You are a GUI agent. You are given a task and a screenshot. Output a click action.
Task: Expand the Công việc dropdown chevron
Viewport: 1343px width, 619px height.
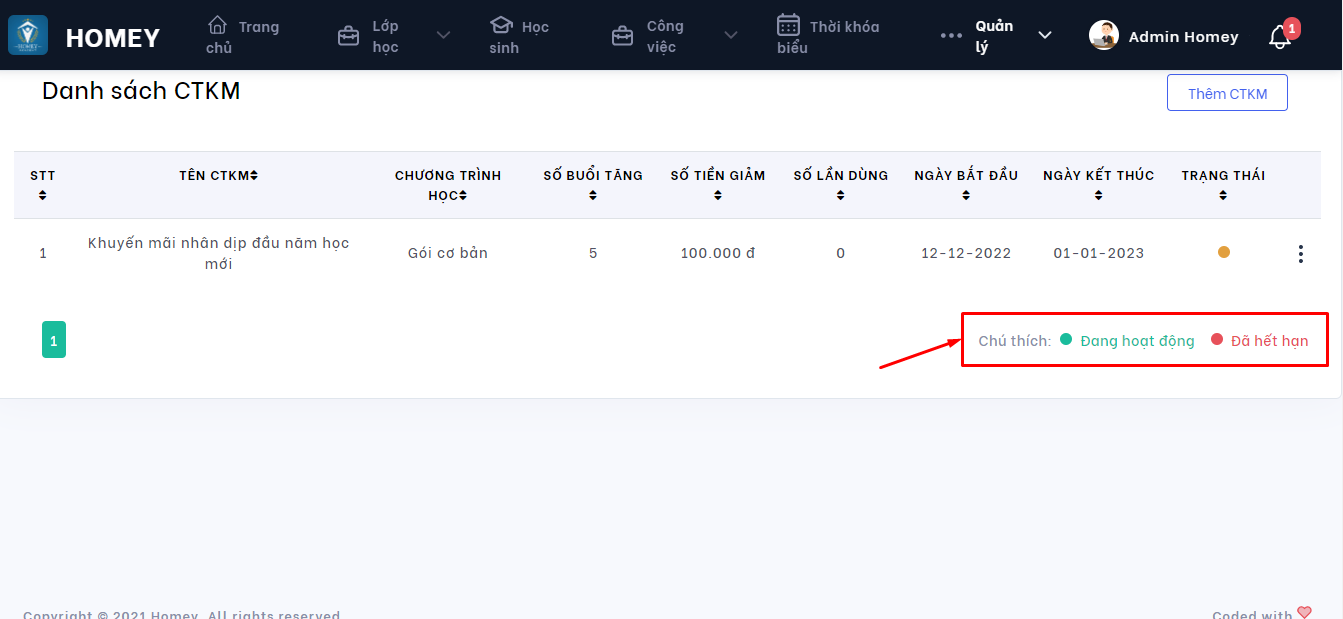(x=731, y=36)
